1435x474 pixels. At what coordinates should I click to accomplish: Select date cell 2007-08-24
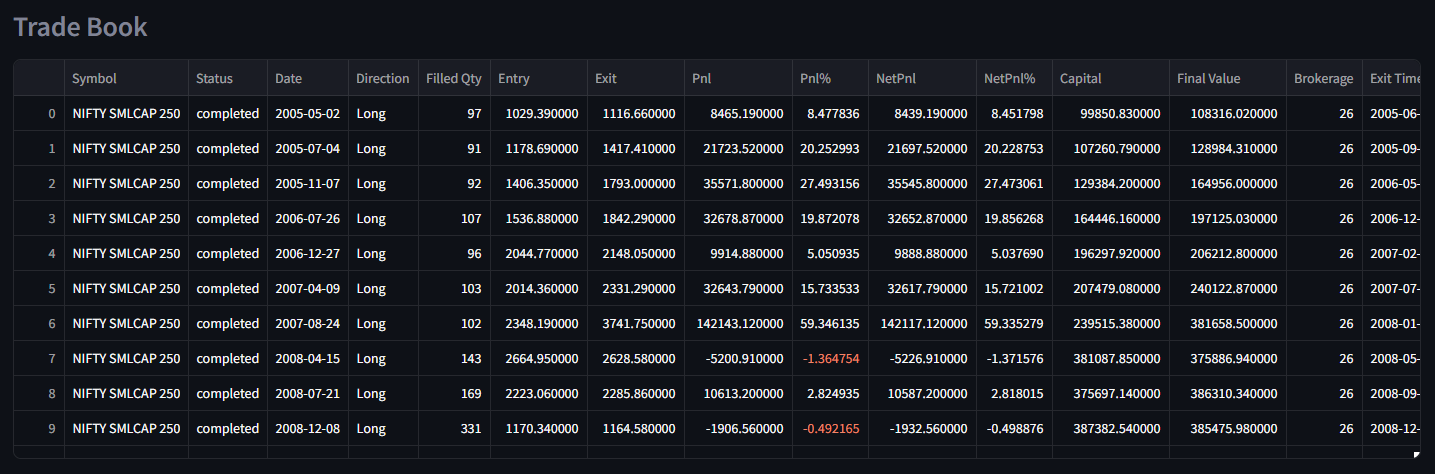pyautogui.click(x=308, y=324)
